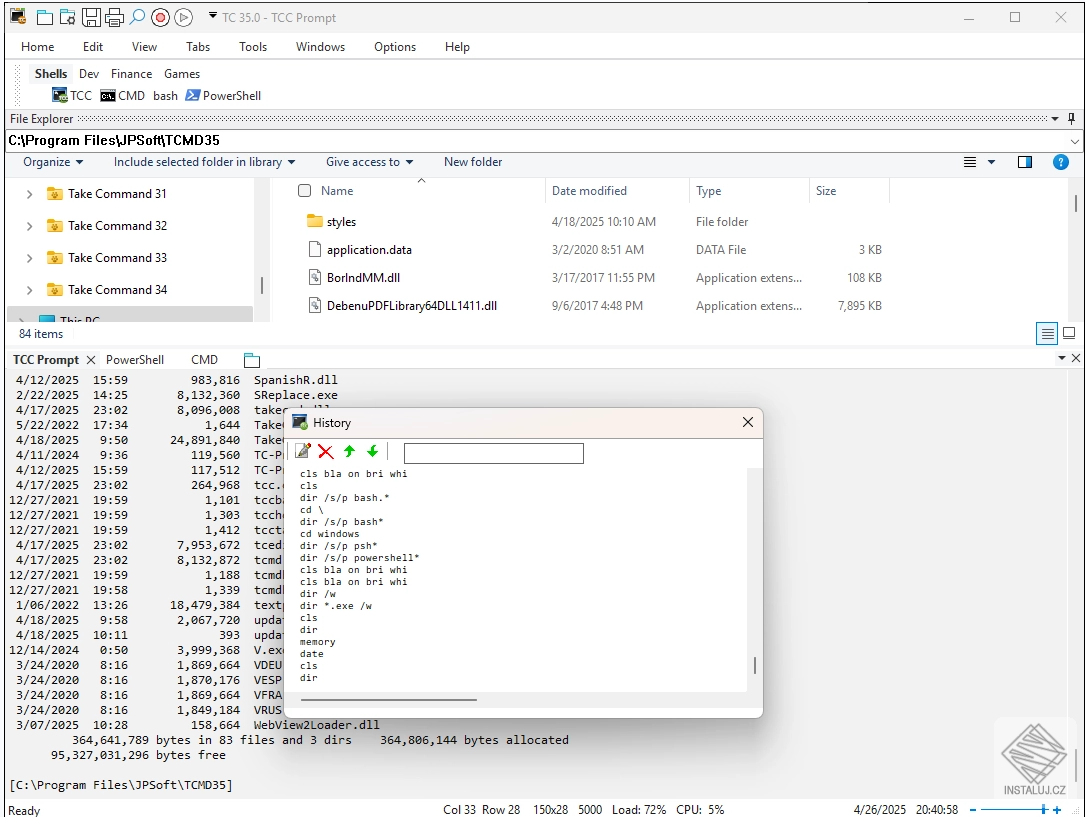Click the New folder button
This screenshot has width=1085, height=817.
(x=473, y=162)
